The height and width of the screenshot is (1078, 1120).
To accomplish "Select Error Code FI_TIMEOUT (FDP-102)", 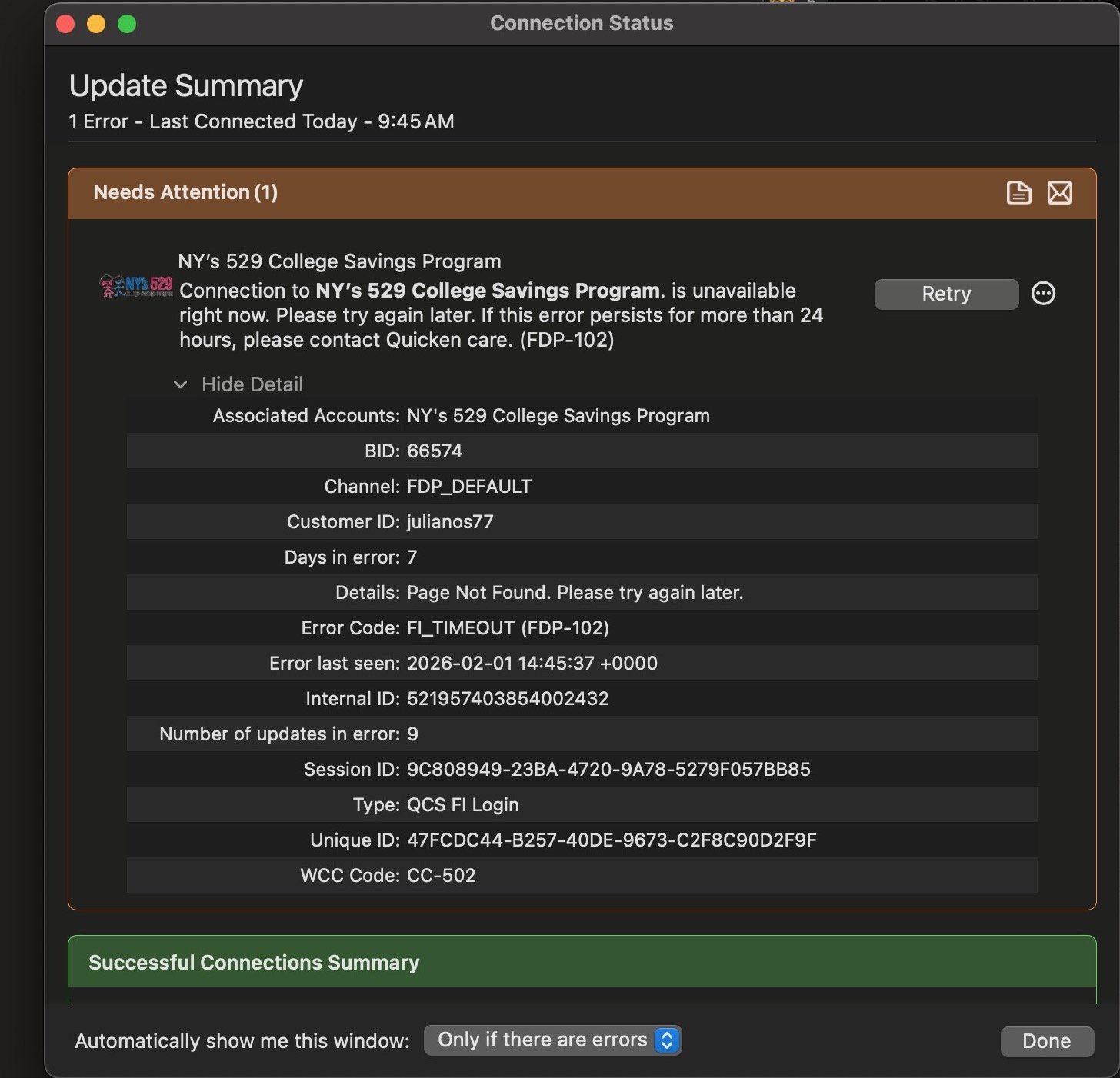I will pyautogui.click(x=508, y=628).
